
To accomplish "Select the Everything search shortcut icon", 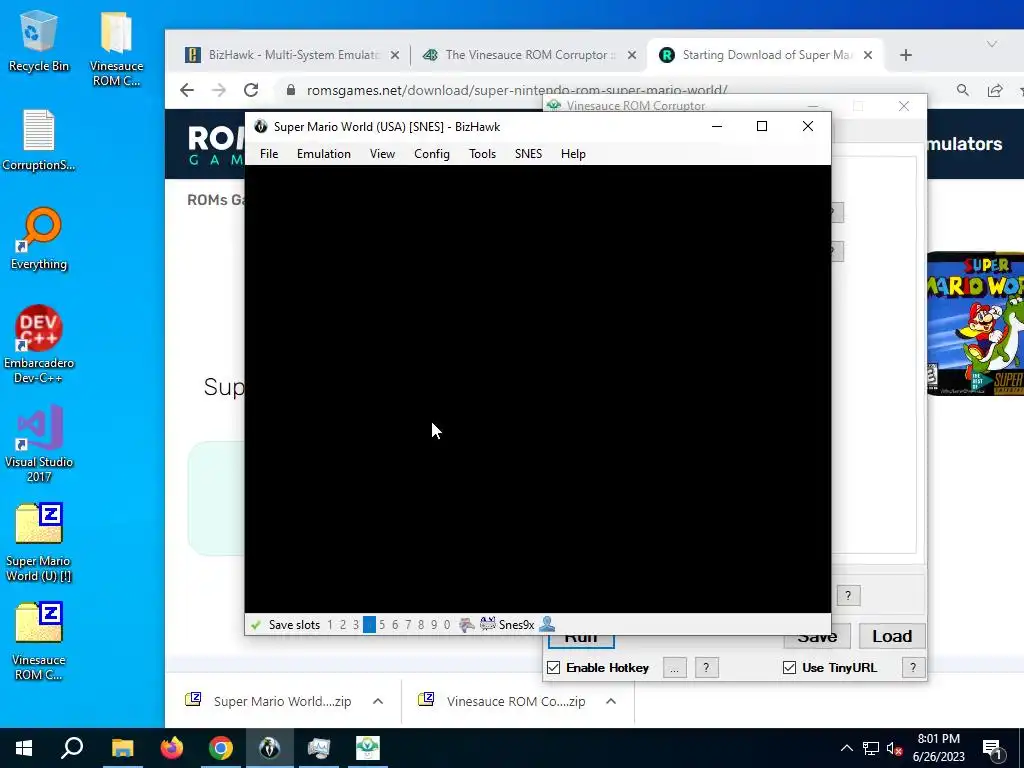I will [39, 239].
